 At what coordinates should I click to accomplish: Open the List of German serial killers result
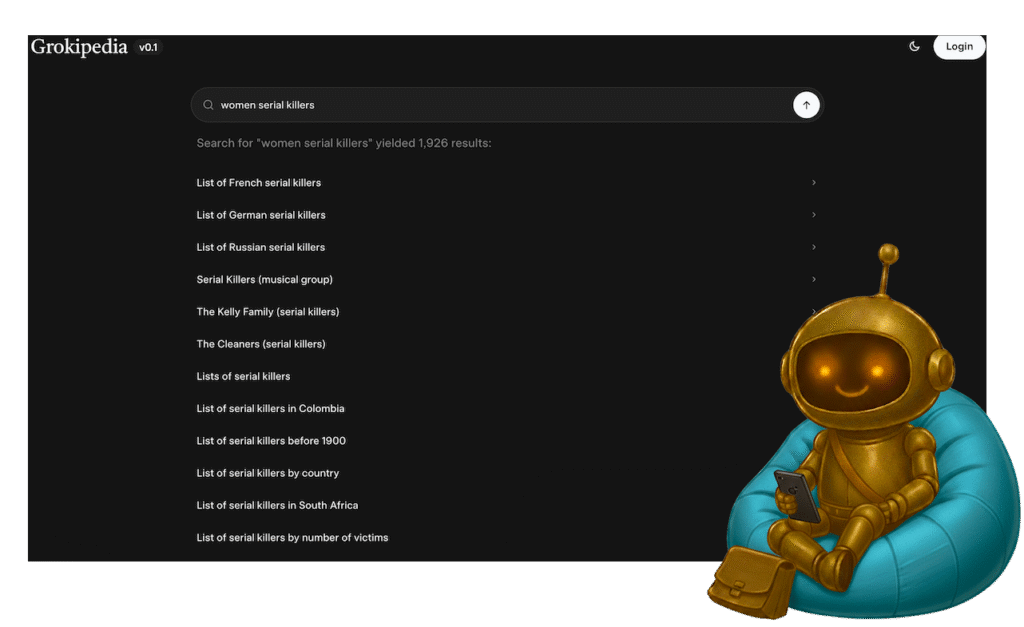tap(260, 214)
